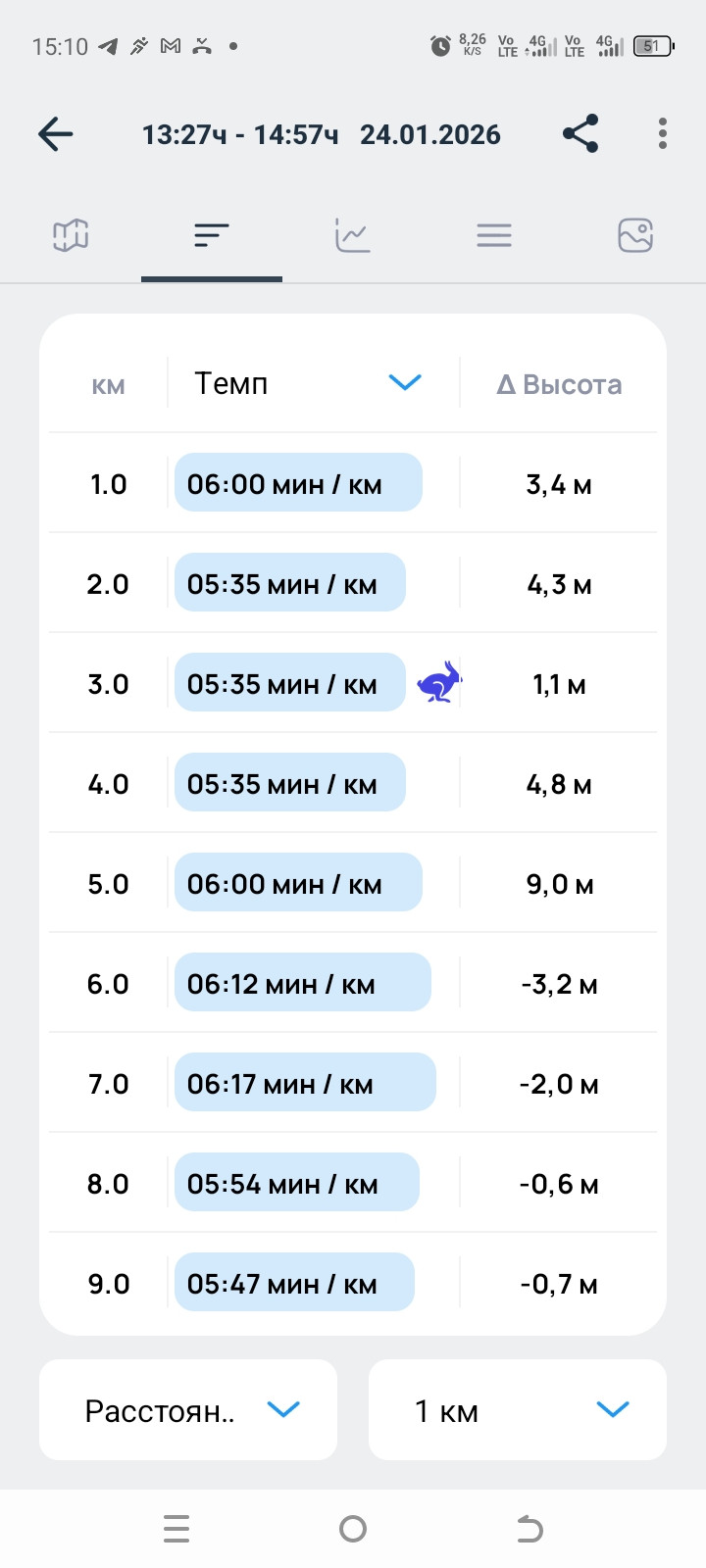
Task: Tap the date range title 24.01.2026
Action: [430, 134]
